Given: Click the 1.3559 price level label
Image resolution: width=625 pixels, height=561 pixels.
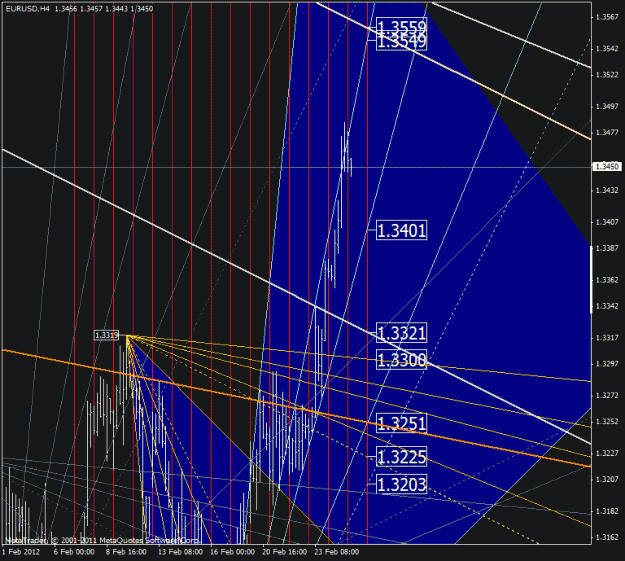Looking at the screenshot, I should [x=401, y=27].
